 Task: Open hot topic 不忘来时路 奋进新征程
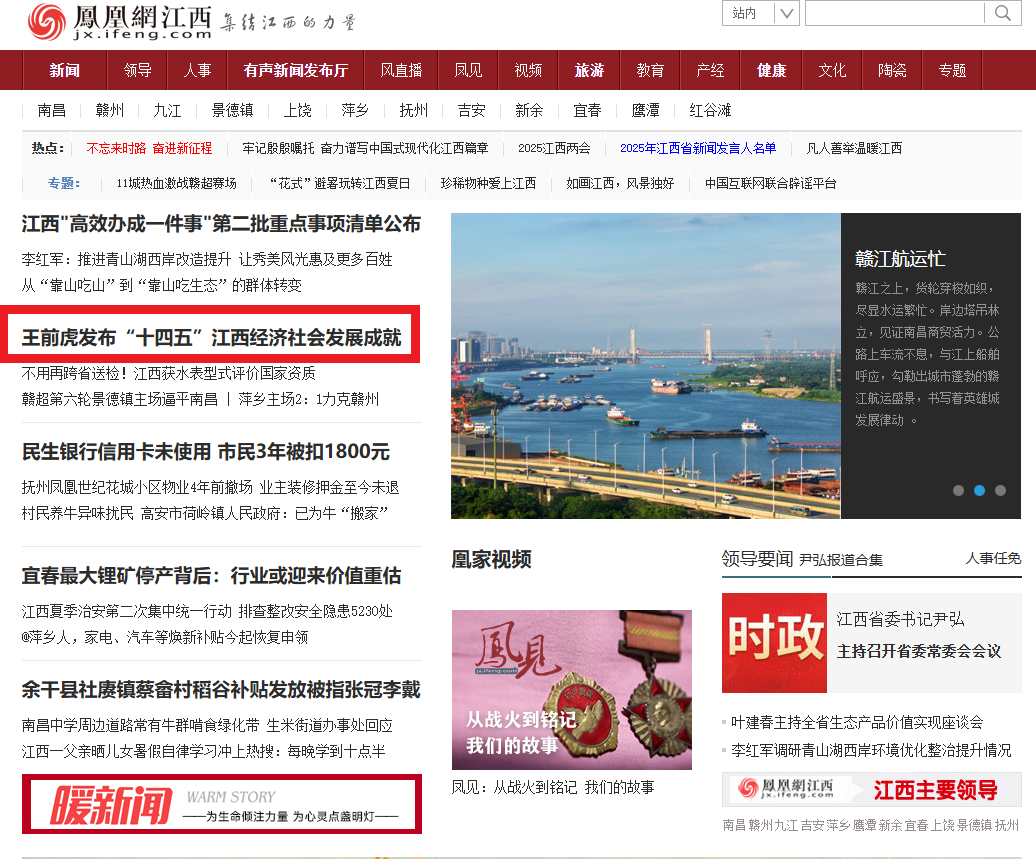click(149, 148)
